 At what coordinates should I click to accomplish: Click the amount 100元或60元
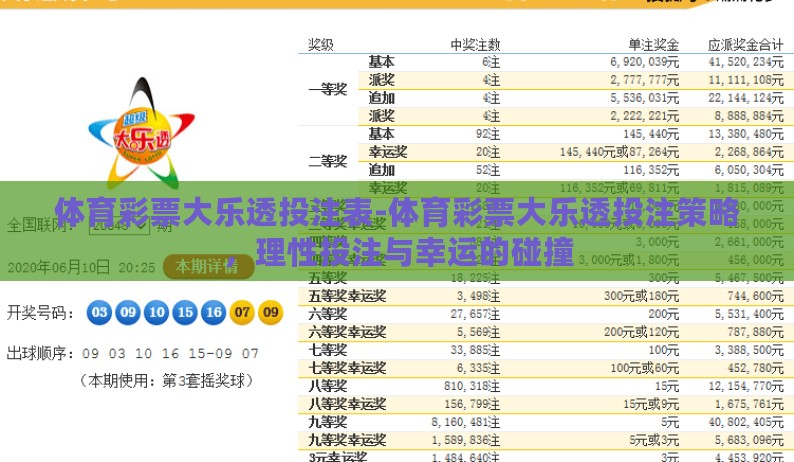click(x=645, y=368)
